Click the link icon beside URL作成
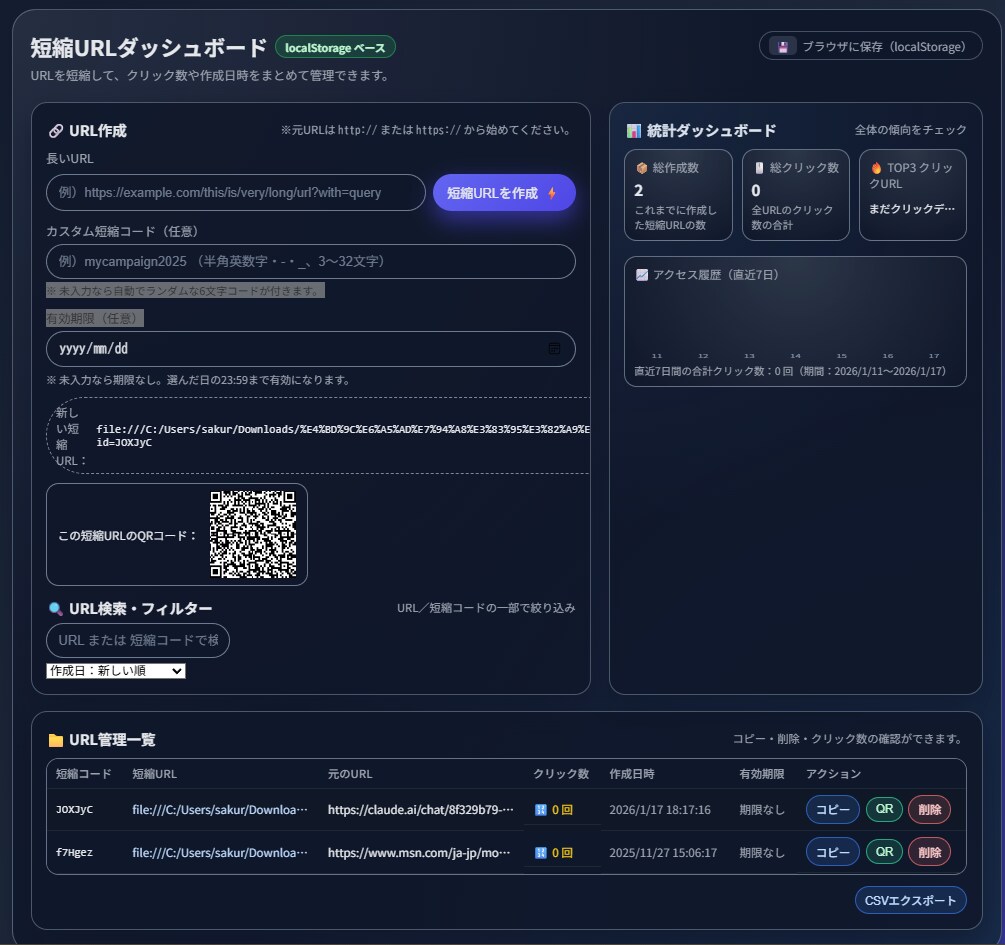The image size is (1005, 945). [56, 131]
